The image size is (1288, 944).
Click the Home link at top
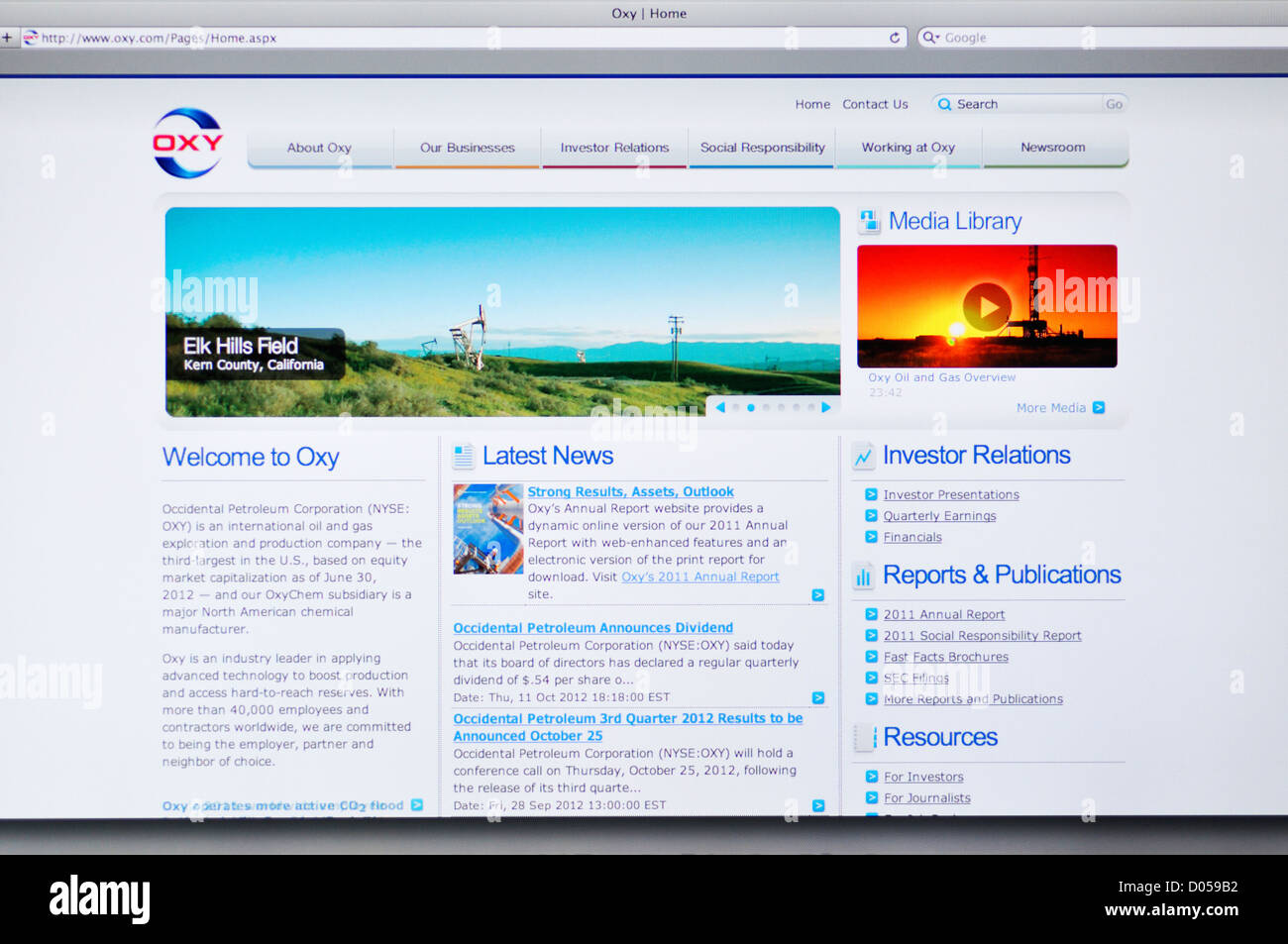(812, 104)
